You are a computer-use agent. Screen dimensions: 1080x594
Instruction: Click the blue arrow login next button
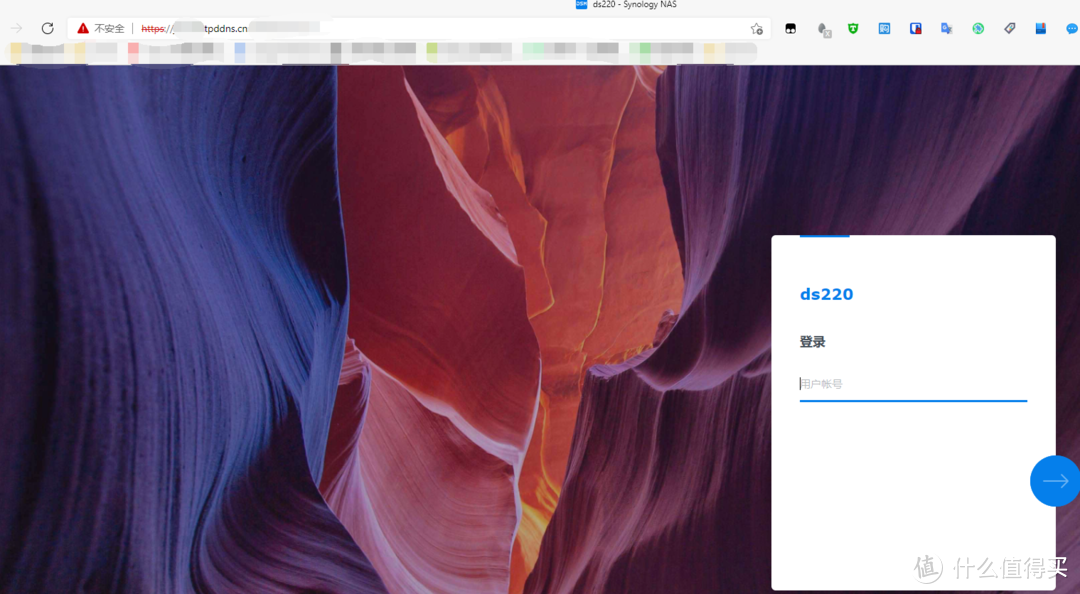(x=1055, y=481)
